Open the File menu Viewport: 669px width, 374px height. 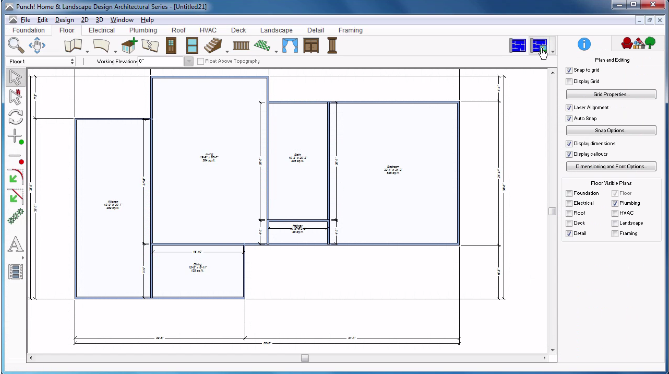point(25,20)
